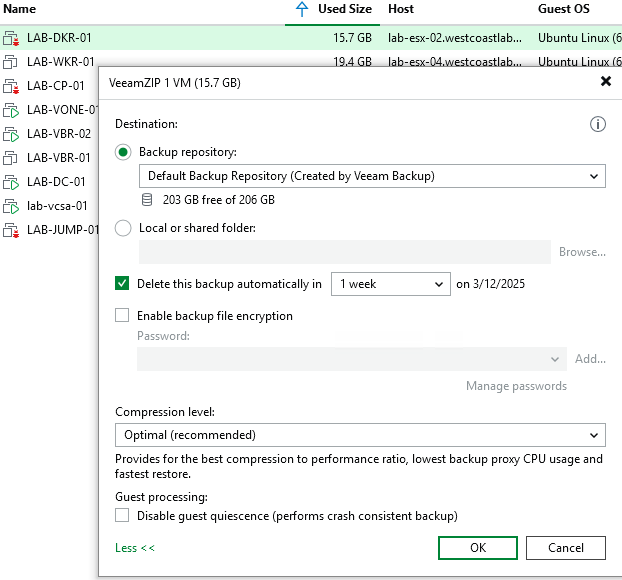Click the info icon in VeeamZIP dialog
The width and height of the screenshot is (622, 580).
[598, 124]
